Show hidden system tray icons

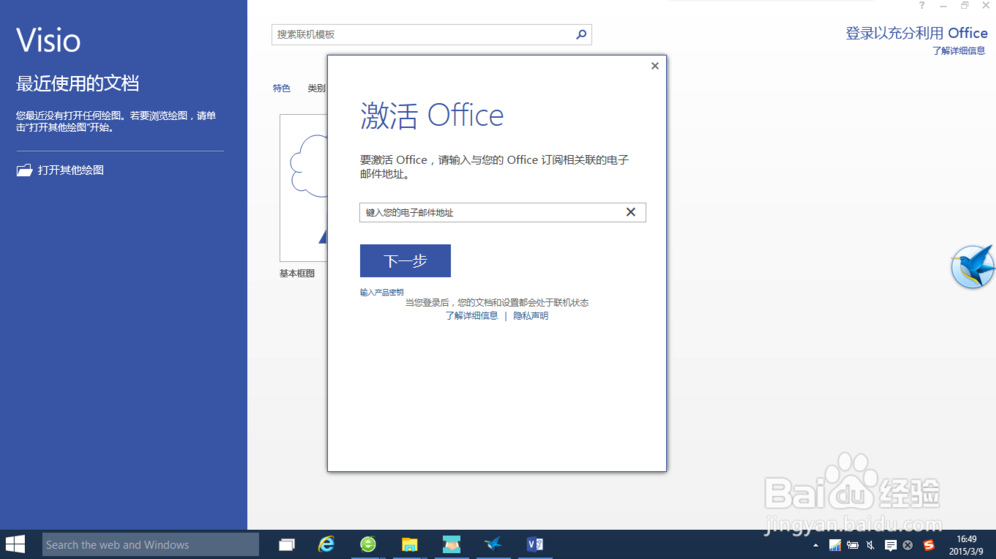(x=816, y=545)
